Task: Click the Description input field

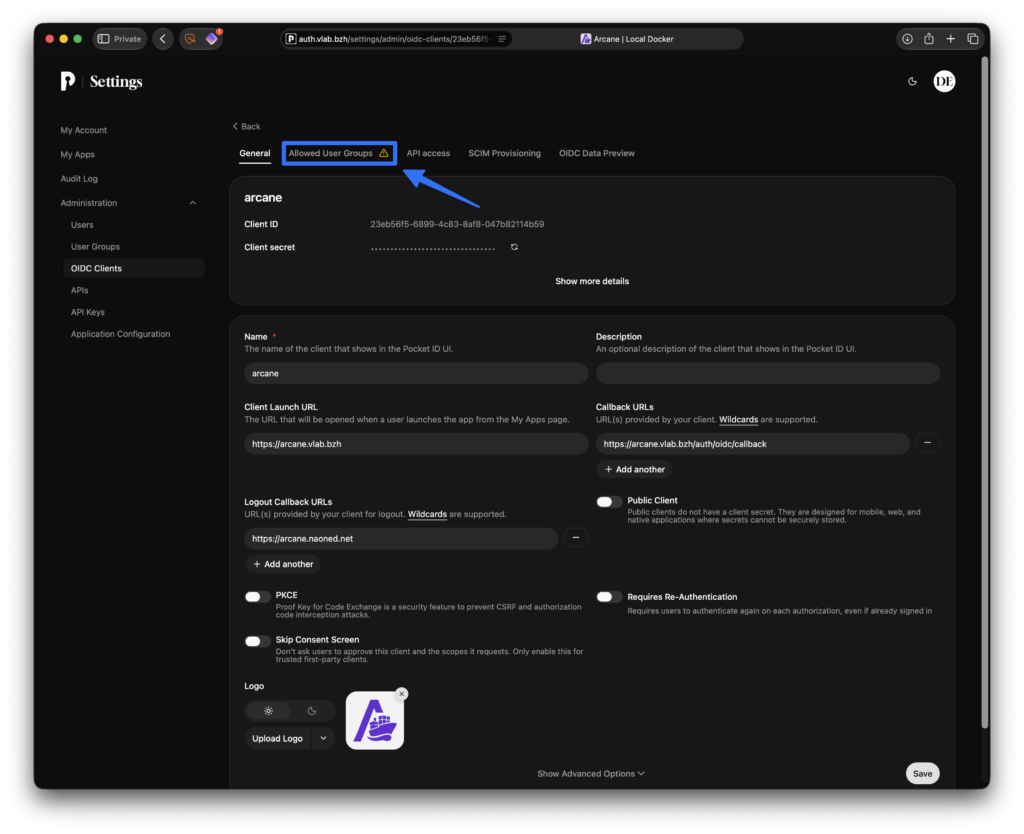Action: click(x=768, y=374)
